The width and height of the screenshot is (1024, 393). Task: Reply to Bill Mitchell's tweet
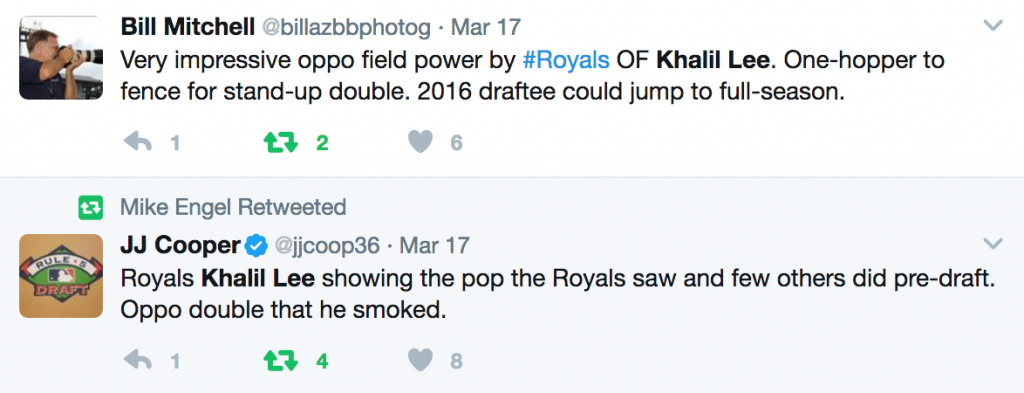138,142
